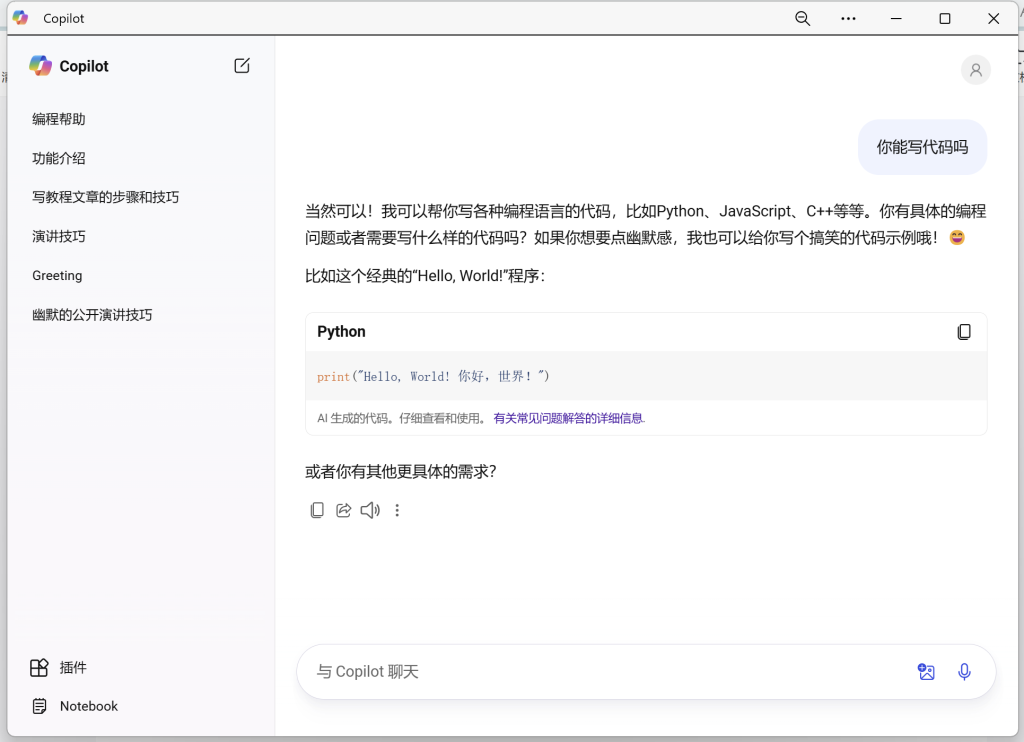This screenshot has height=742, width=1024.
Task: Copy the Python code snippet
Action: (x=964, y=331)
